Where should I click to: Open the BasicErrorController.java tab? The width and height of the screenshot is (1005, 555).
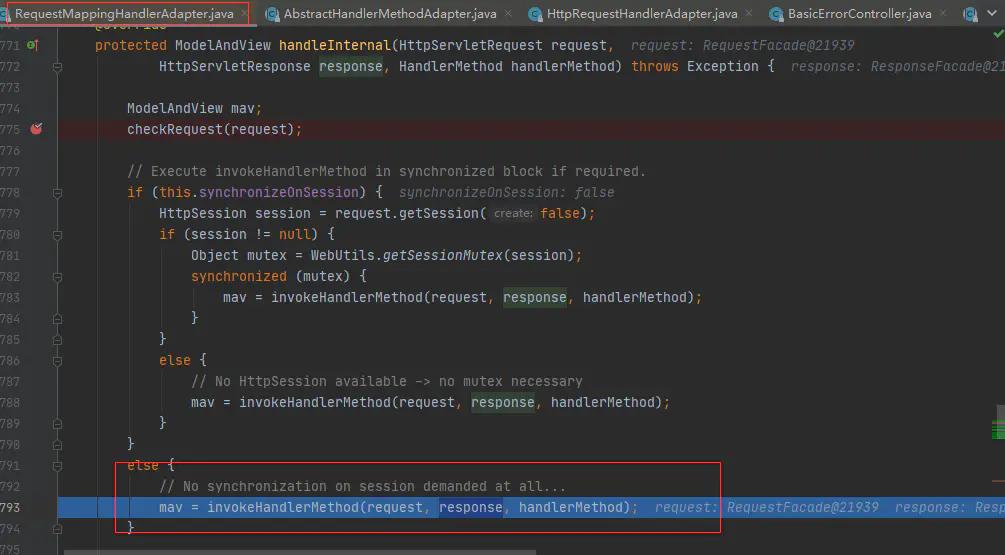click(859, 14)
